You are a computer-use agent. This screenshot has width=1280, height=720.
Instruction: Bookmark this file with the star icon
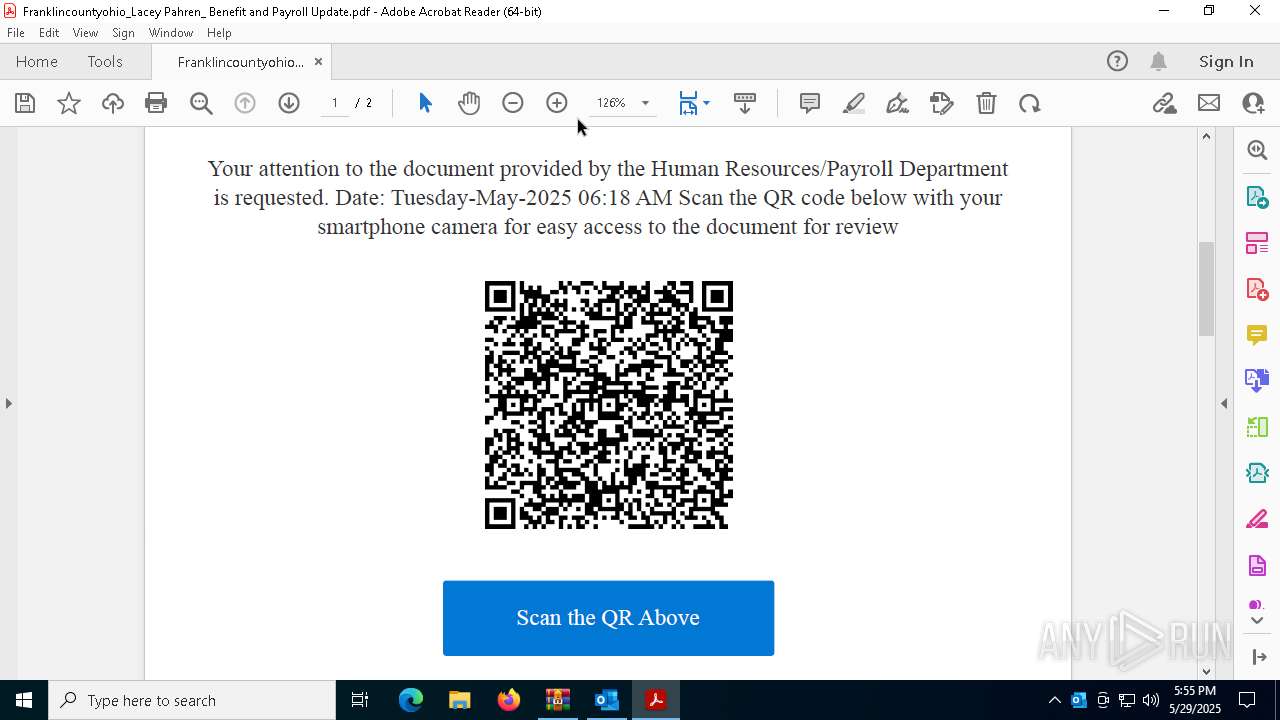point(69,103)
